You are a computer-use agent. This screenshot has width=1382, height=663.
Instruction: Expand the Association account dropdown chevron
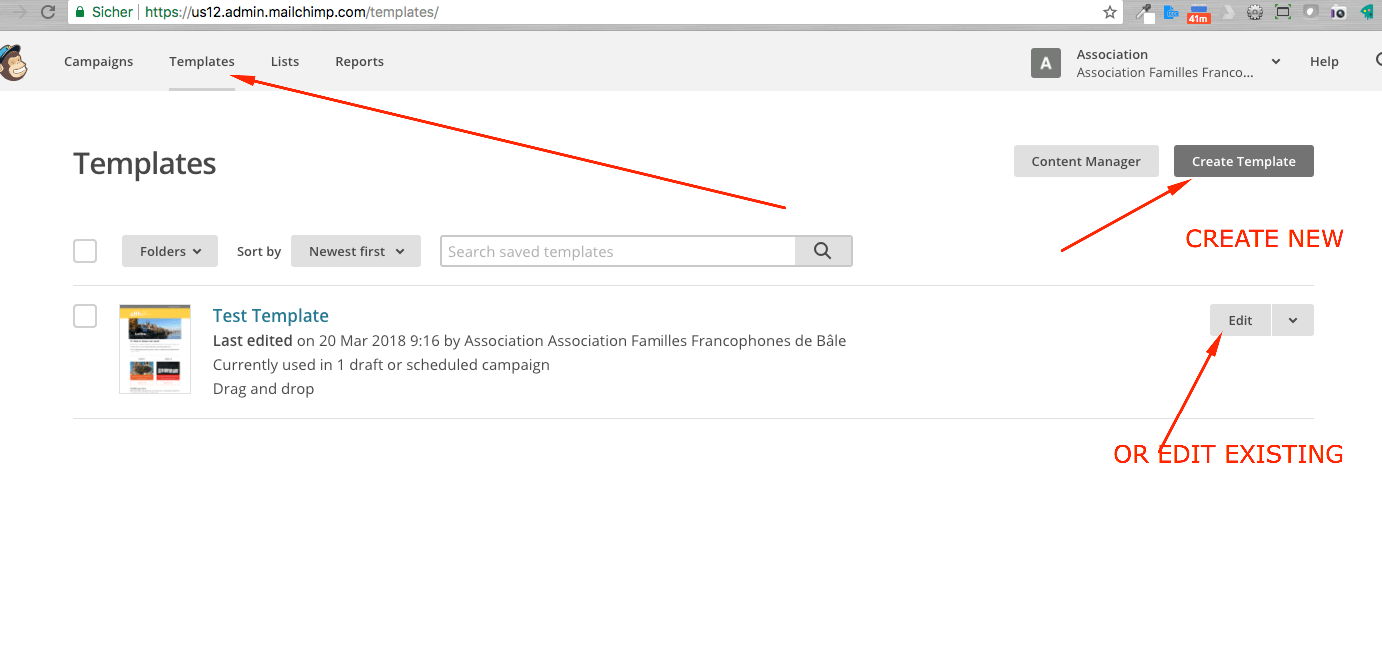[1276, 62]
